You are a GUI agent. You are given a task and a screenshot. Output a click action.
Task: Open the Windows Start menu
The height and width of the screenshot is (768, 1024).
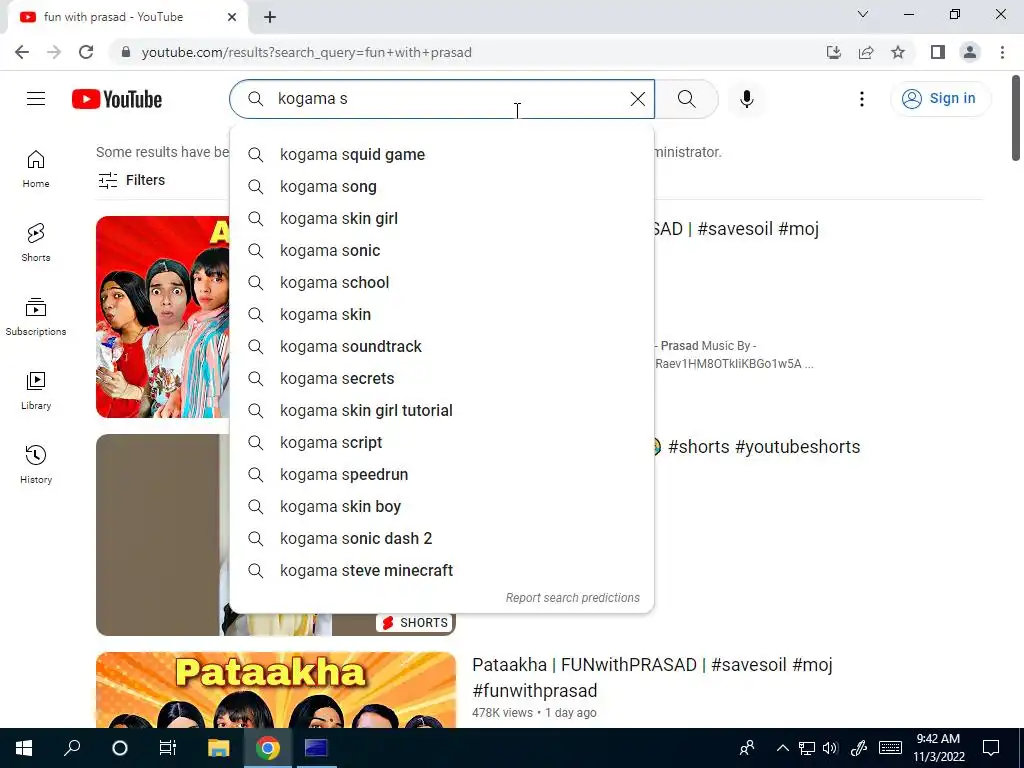point(24,748)
